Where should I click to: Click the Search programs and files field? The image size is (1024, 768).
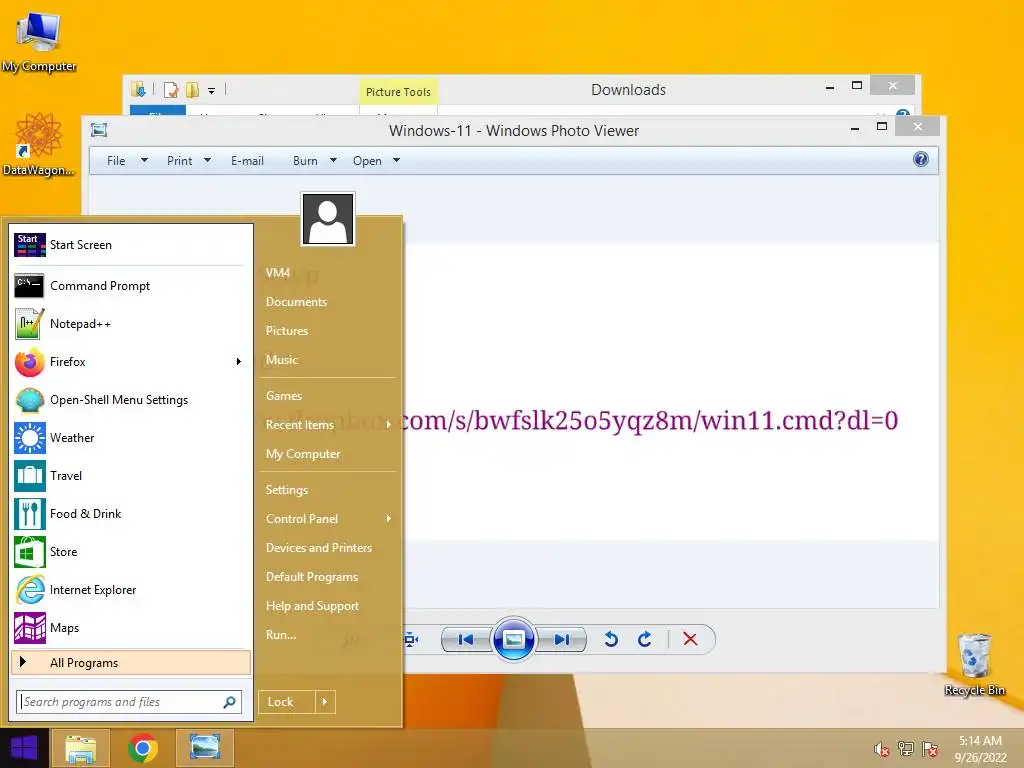119,702
